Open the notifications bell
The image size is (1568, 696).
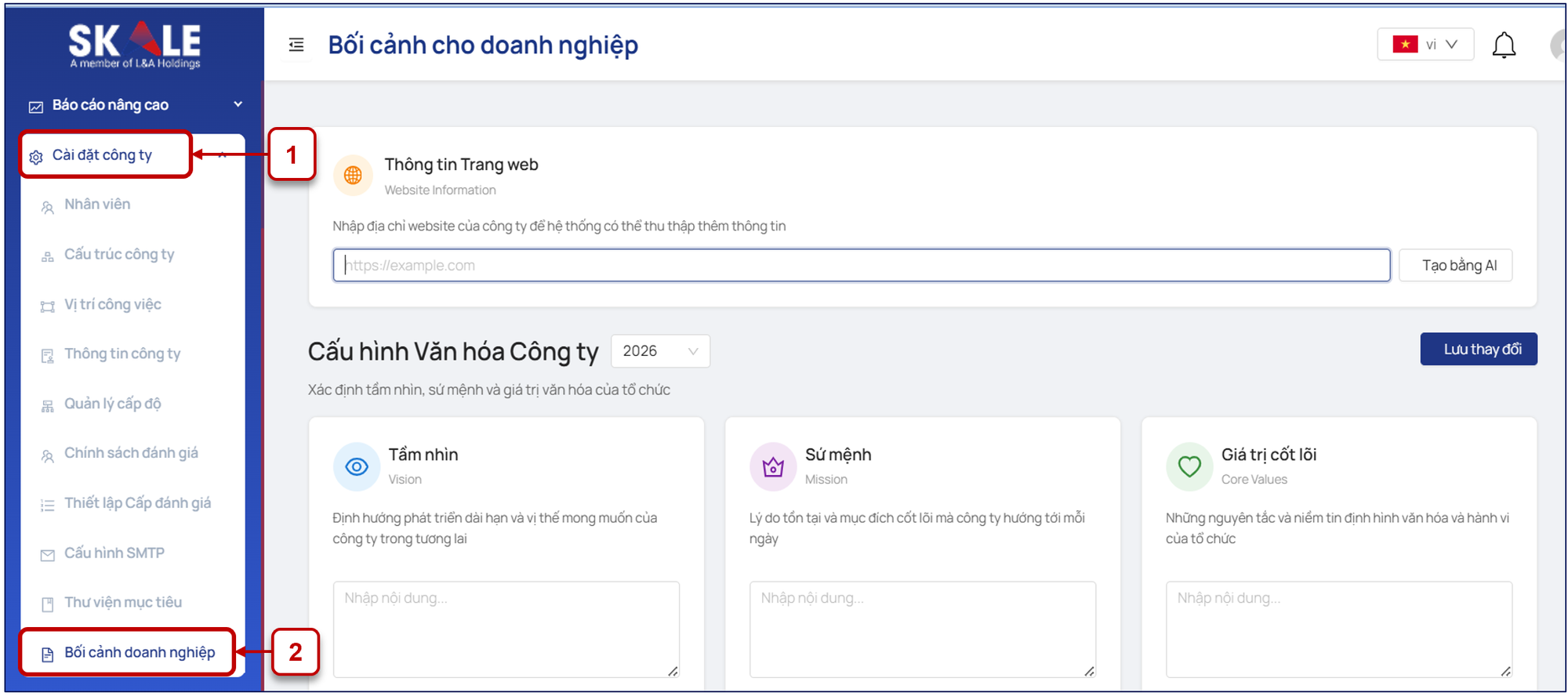[1504, 45]
